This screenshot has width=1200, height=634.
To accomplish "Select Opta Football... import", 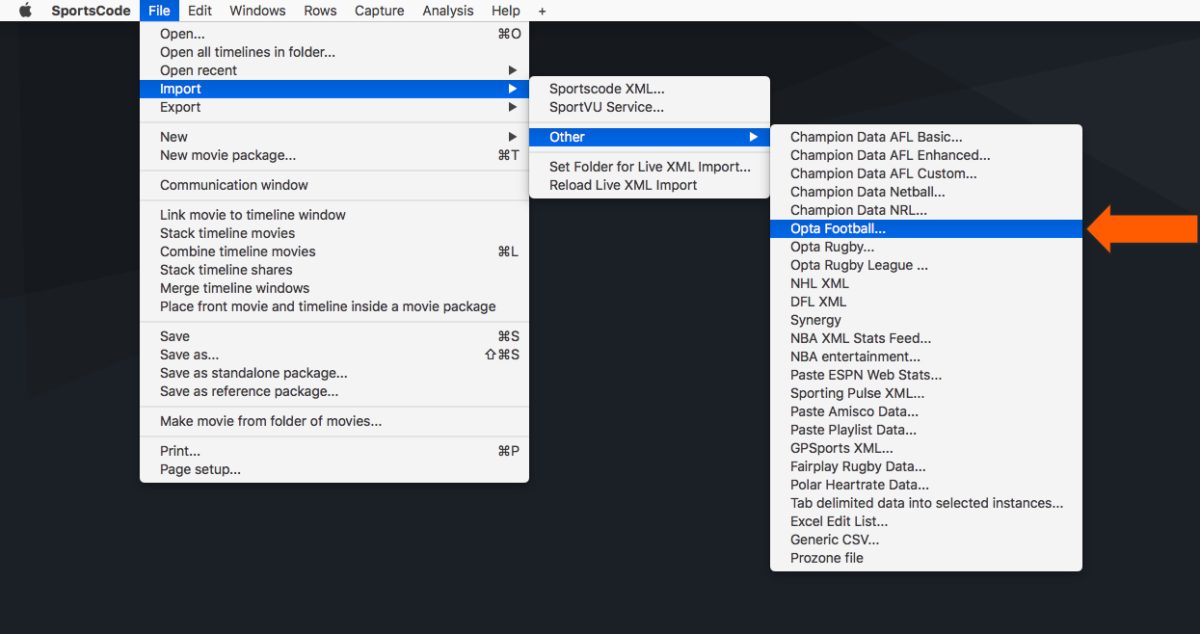I will coord(926,229).
